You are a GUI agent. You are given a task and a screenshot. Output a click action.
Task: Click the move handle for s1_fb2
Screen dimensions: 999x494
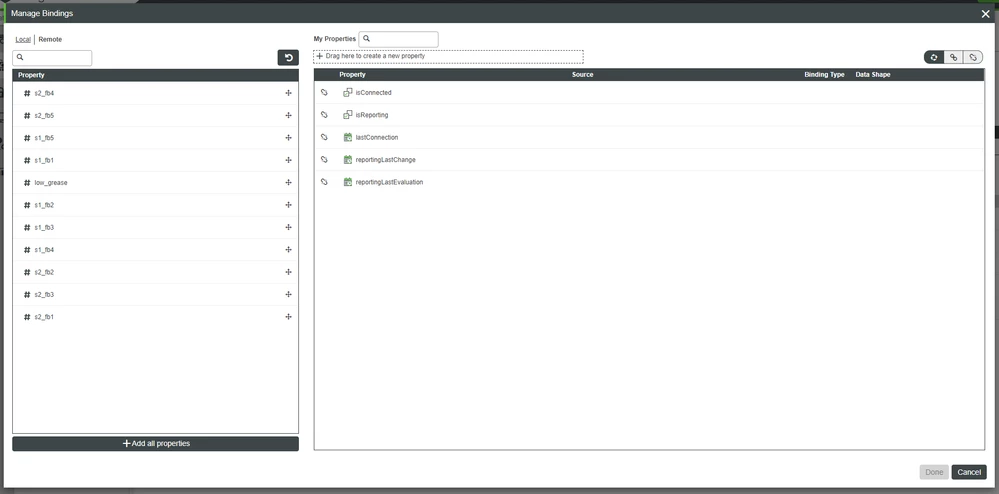(x=289, y=205)
